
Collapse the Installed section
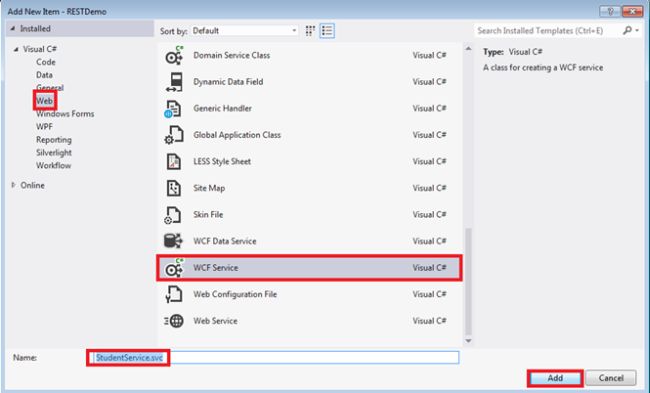point(12,29)
